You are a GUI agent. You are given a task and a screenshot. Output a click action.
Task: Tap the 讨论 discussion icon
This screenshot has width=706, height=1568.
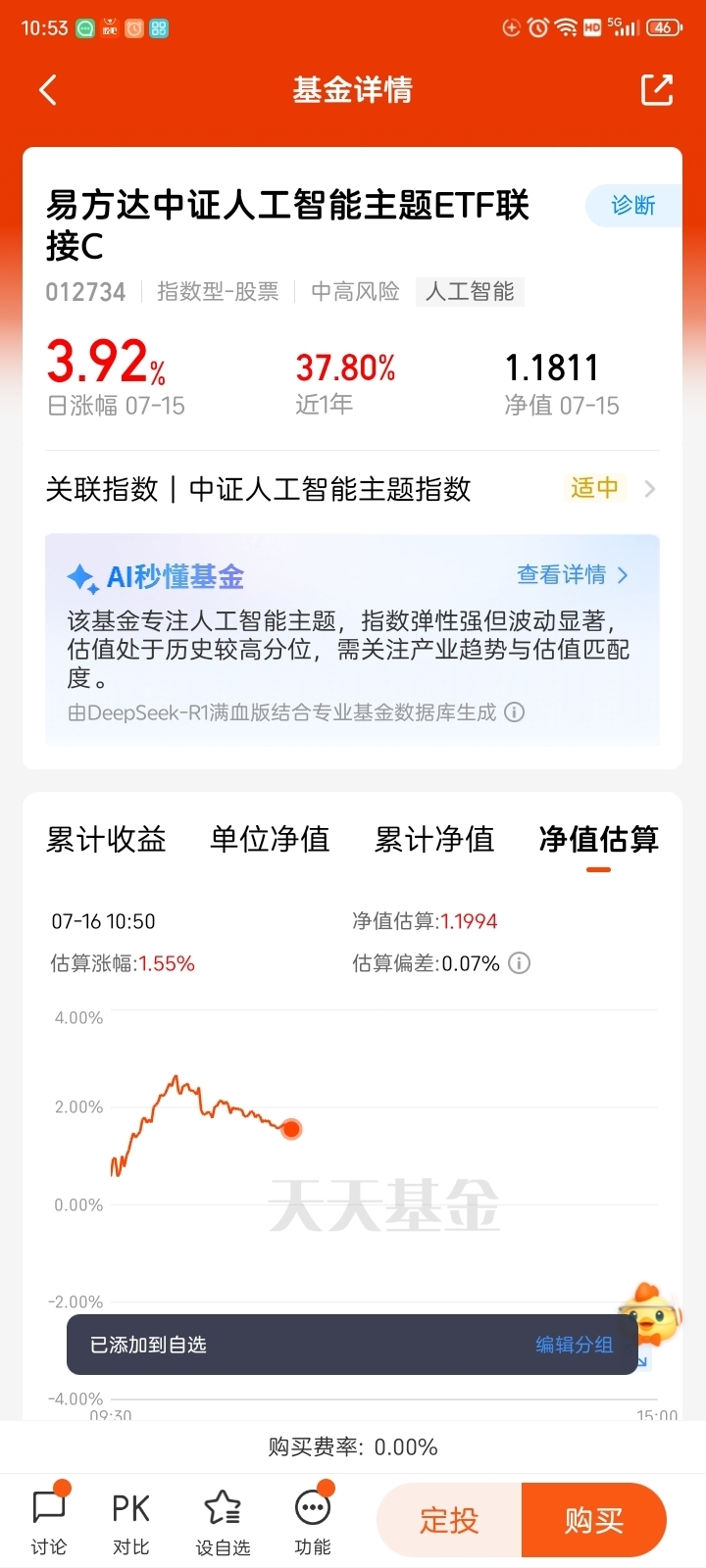(x=49, y=1508)
